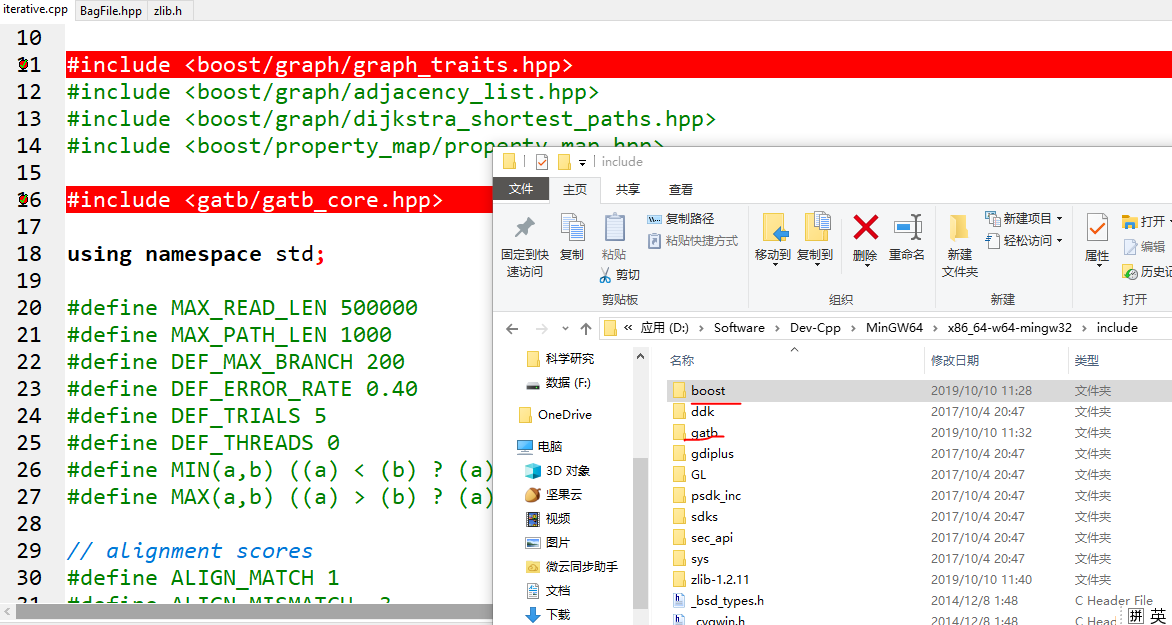Click the 粘贴 clipboard icon
This screenshot has width=1172, height=625.
pos(614,228)
